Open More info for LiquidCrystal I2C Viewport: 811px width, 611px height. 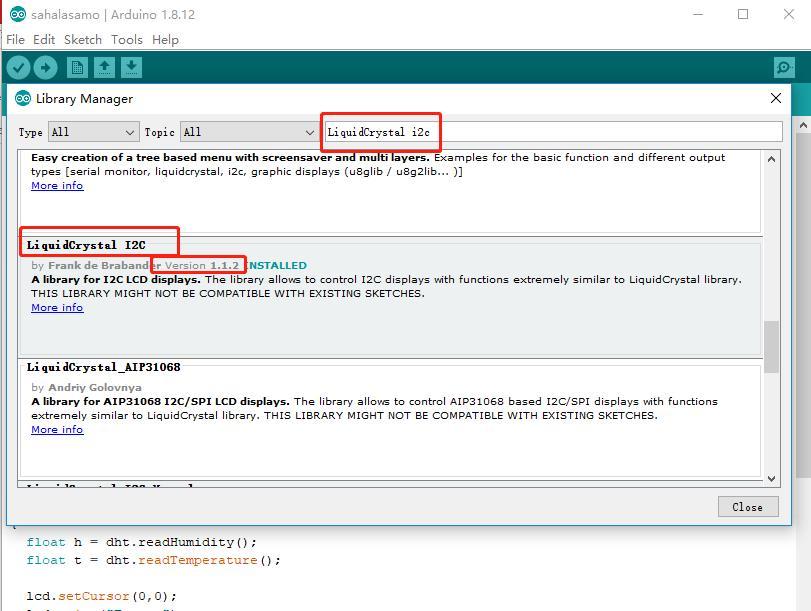(x=57, y=308)
